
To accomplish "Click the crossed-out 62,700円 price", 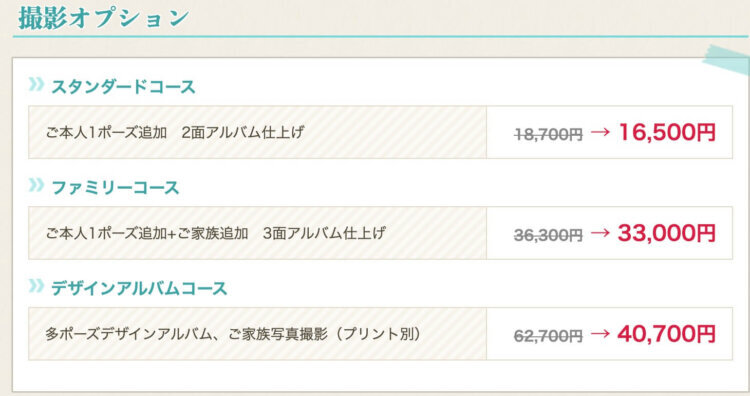I will point(548,336).
